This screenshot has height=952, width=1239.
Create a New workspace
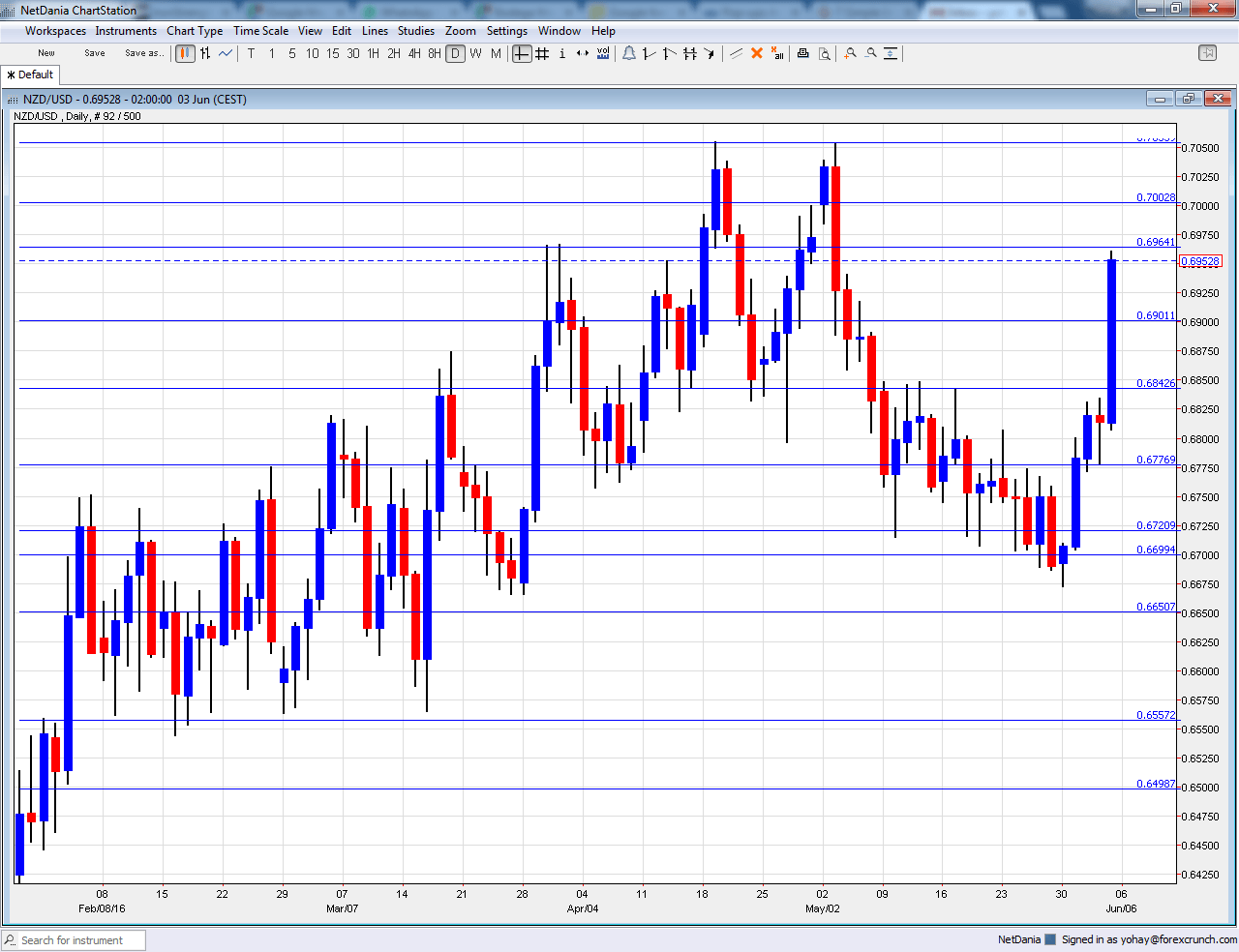tap(45, 53)
